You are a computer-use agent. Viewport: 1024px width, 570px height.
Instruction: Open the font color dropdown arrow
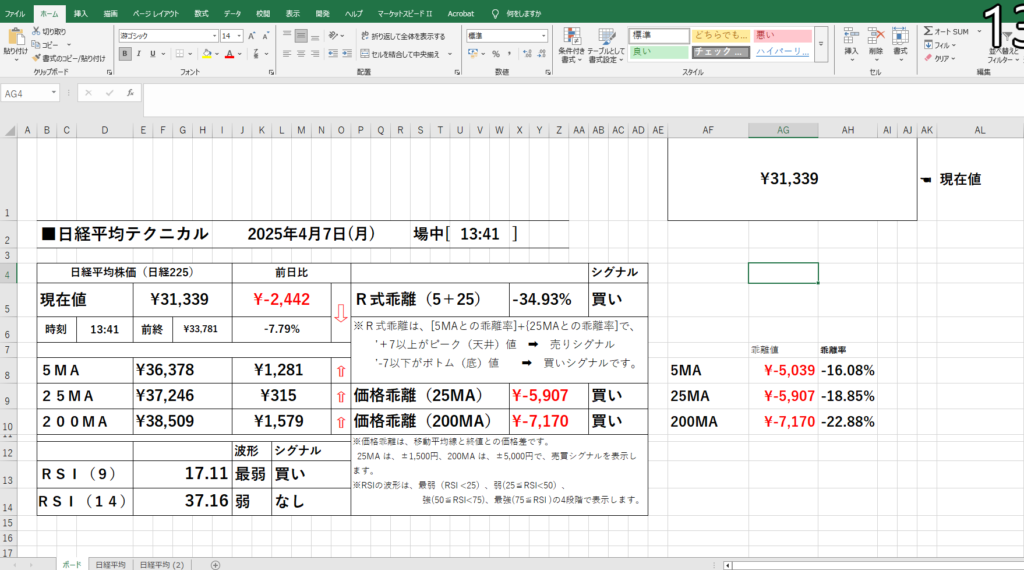click(x=240, y=54)
